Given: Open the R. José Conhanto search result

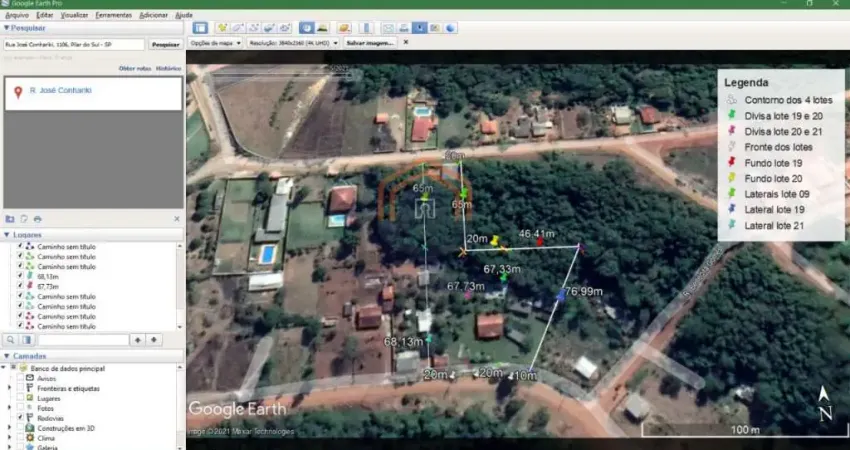Looking at the screenshot, I should click(61, 91).
